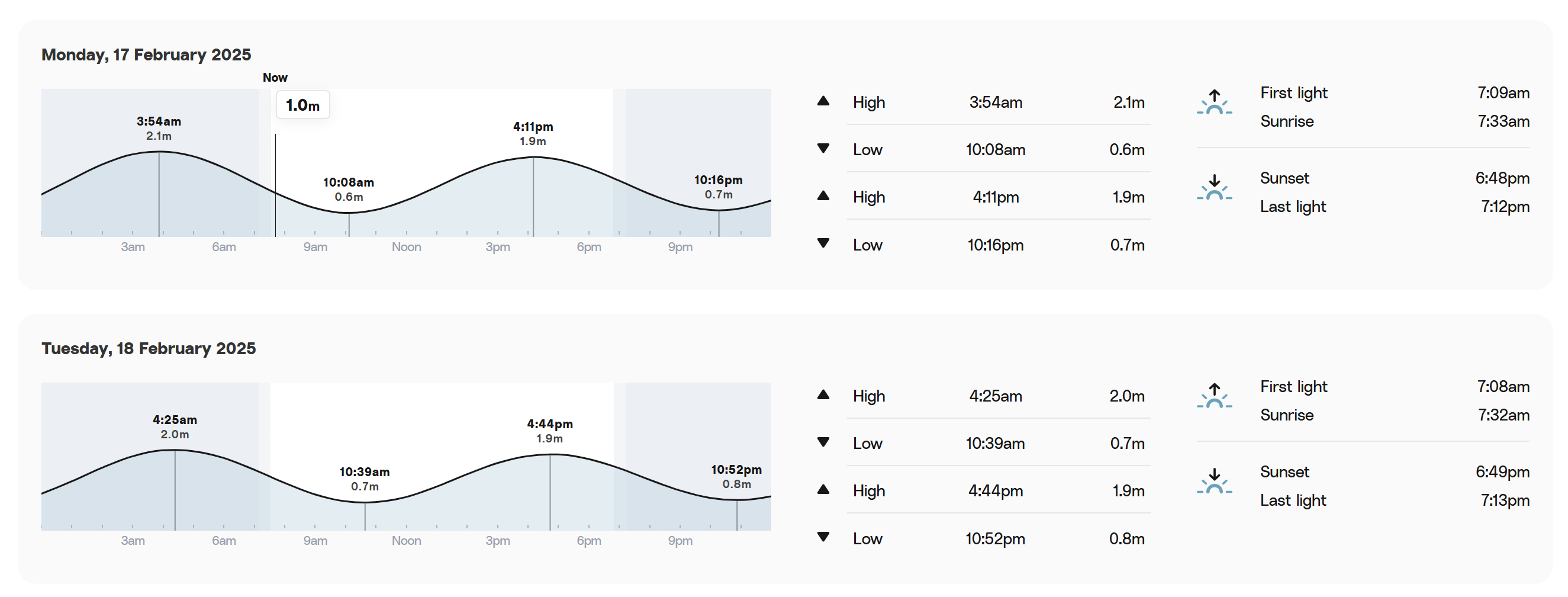Click Tuesday, 18 February 2025 heading
Viewport: 1568px width, 597px height.
pyautogui.click(x=149, y=348)
